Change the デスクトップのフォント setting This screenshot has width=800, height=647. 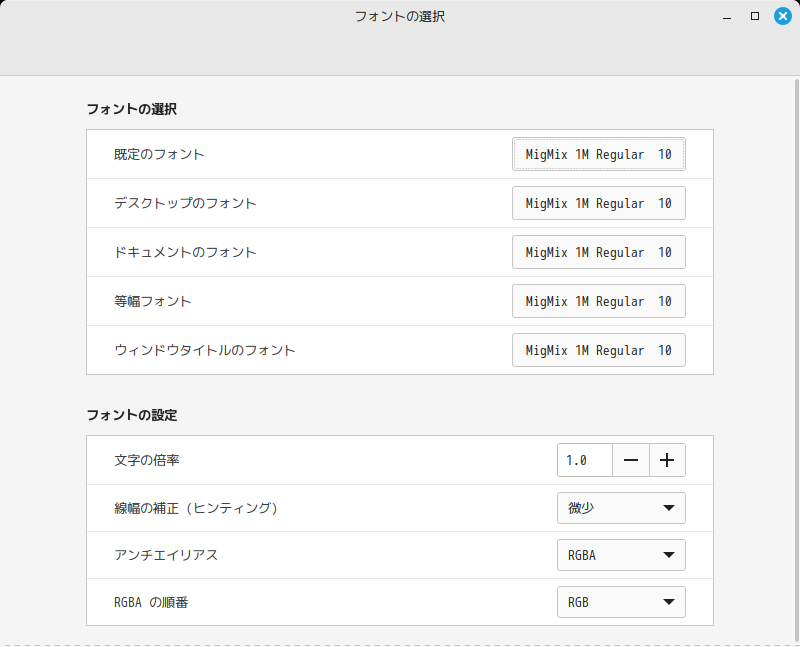point(598,203)
